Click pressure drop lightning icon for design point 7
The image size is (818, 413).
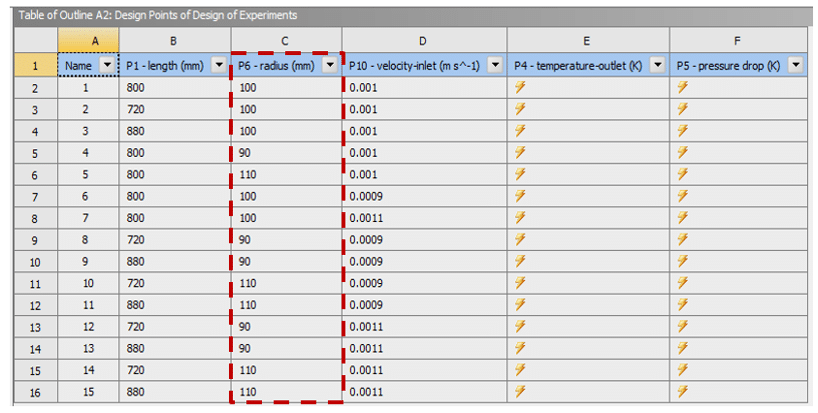(683, 217)
